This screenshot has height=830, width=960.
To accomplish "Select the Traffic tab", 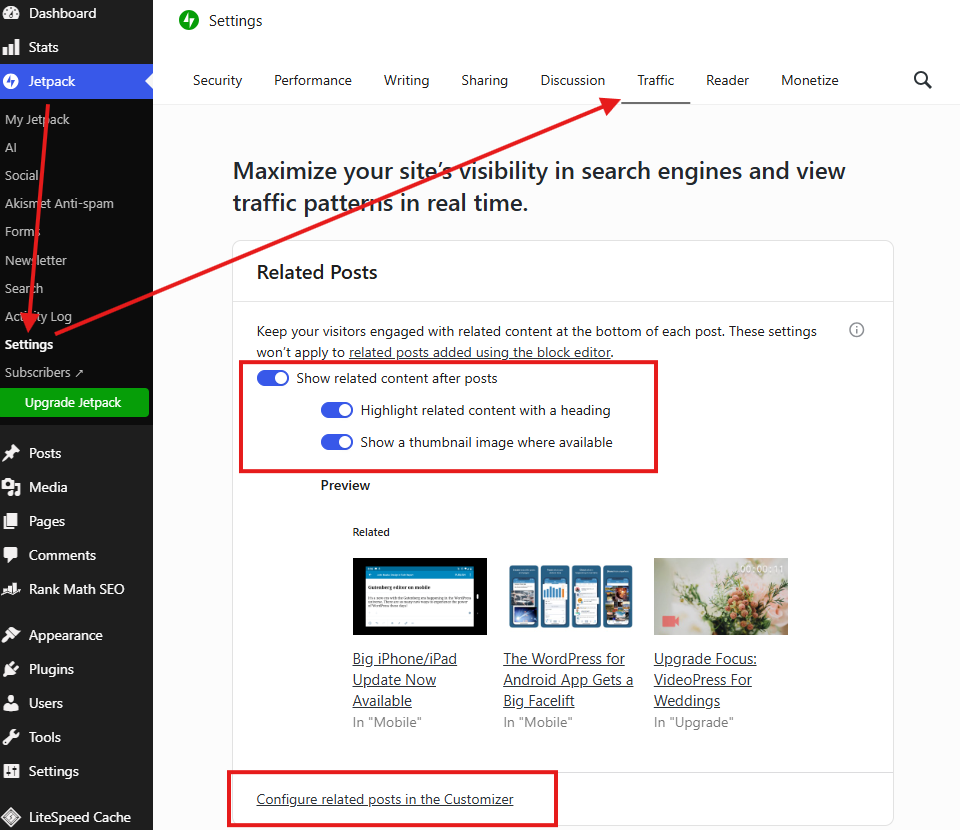I will pyautogui.click(x=656, y=80).
